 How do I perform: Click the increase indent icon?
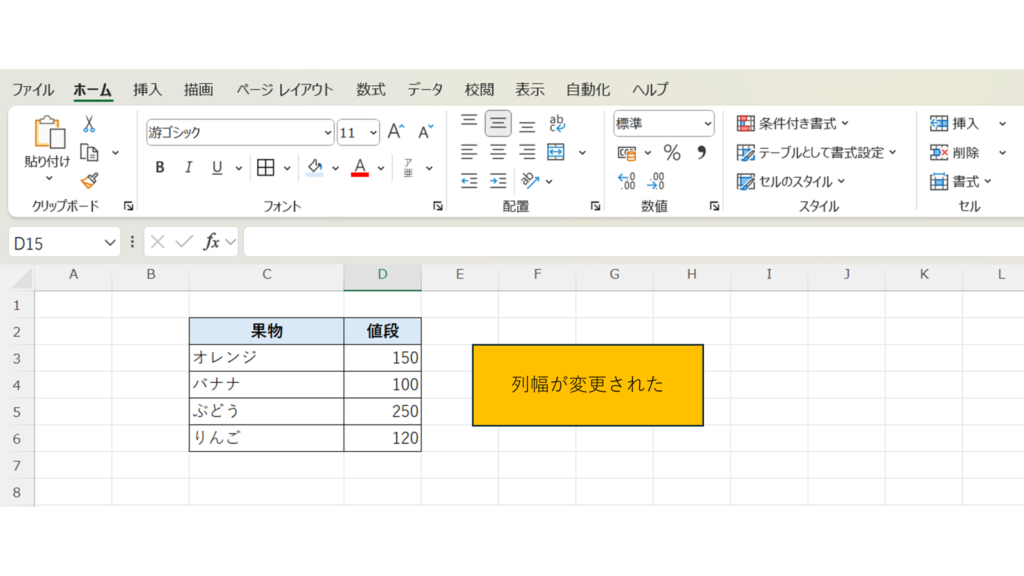click(x=498, y=181)
